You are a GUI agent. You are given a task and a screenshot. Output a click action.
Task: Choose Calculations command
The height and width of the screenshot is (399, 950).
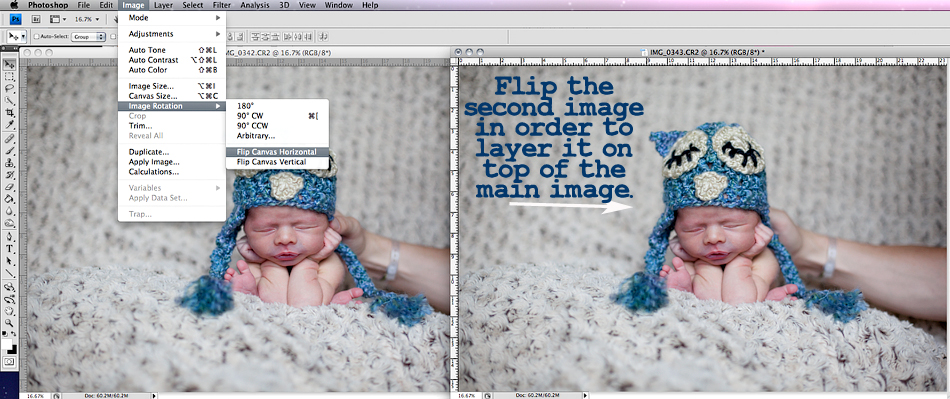pos(172,171)
